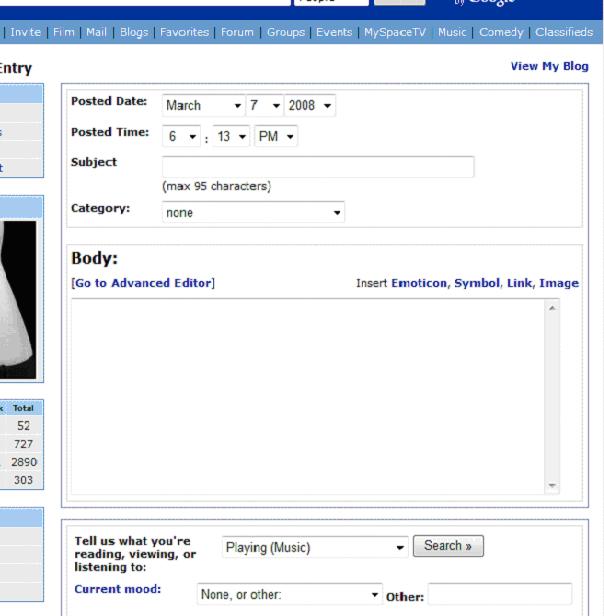The image size is (604, 616).
Task: Focus the Subject text field
Action: pos(318,167)
